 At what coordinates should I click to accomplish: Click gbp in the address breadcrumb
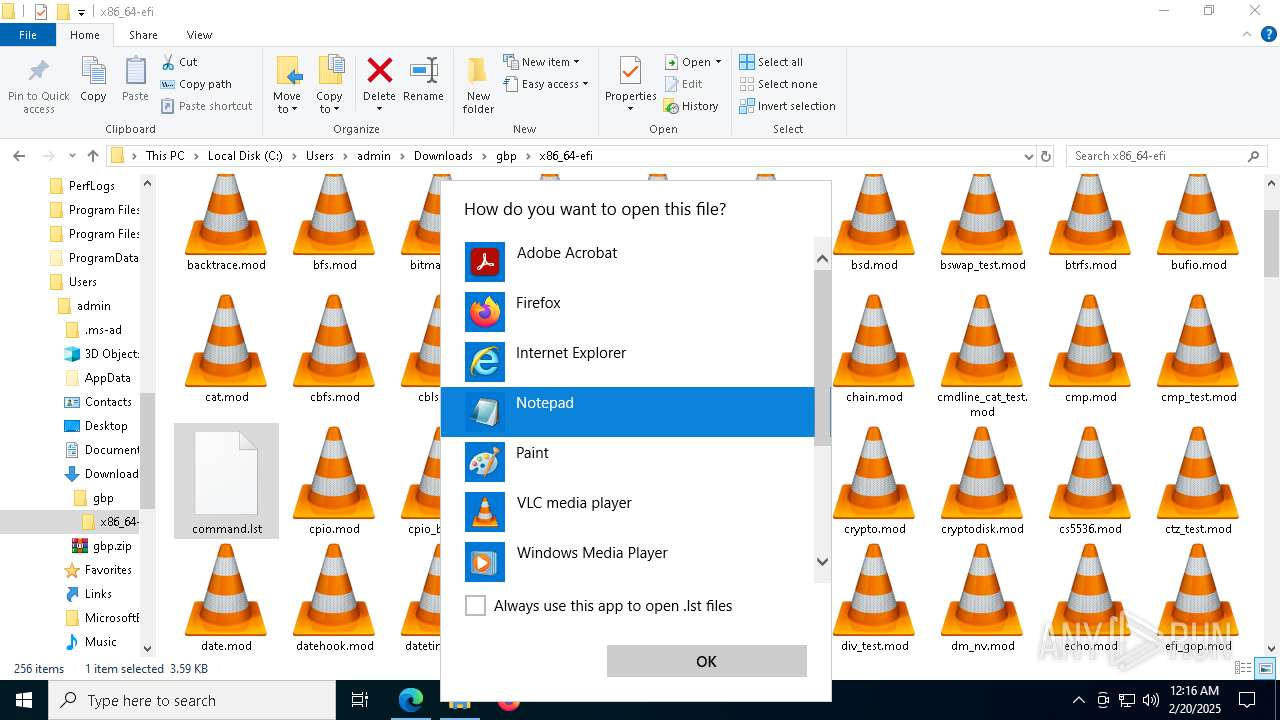[506, 156]
